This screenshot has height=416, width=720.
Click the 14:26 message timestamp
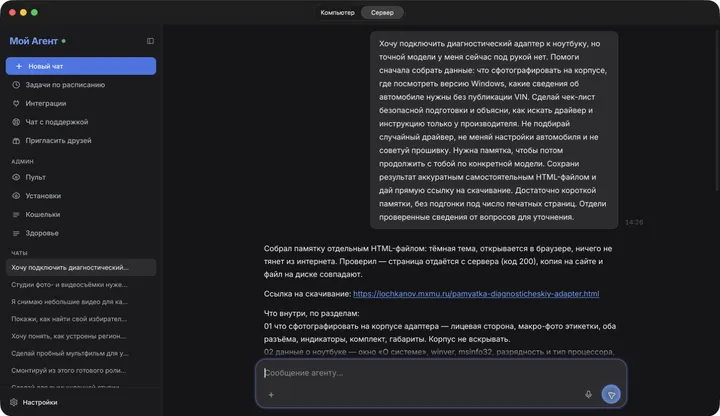(634, 222)
